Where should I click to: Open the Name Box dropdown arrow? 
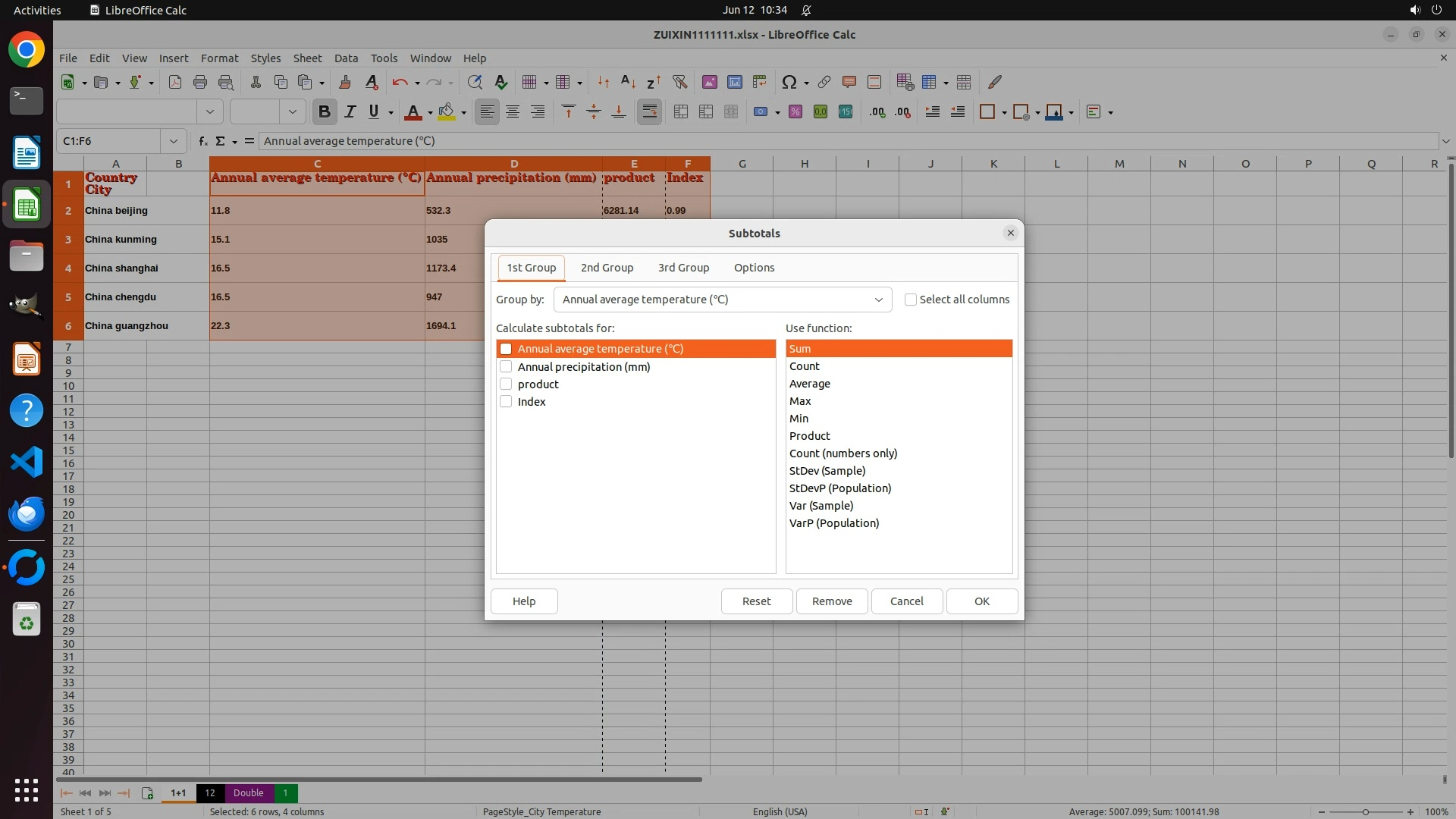click(174, 141)
